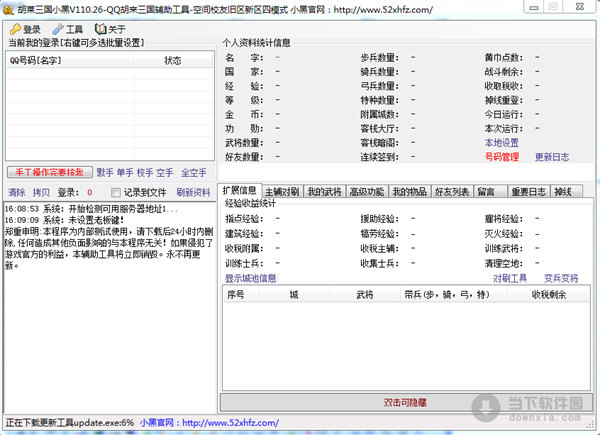Click the 清除 log link

pyautogui.click(x=17, y=192)
